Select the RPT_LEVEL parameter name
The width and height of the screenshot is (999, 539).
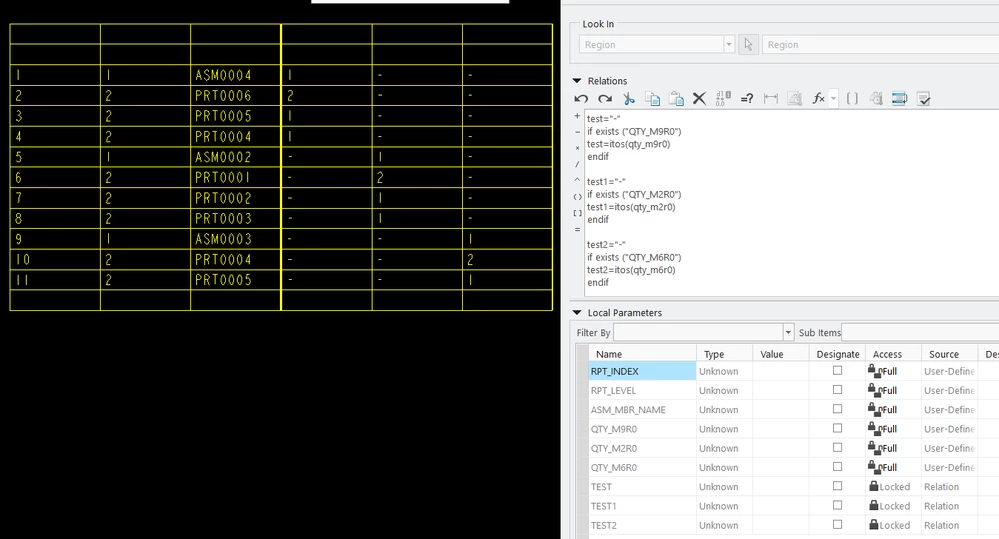[x=613, y=390]
